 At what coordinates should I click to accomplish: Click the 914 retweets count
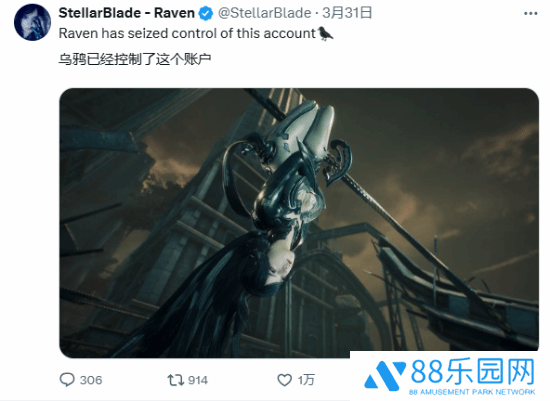[198, 380]
